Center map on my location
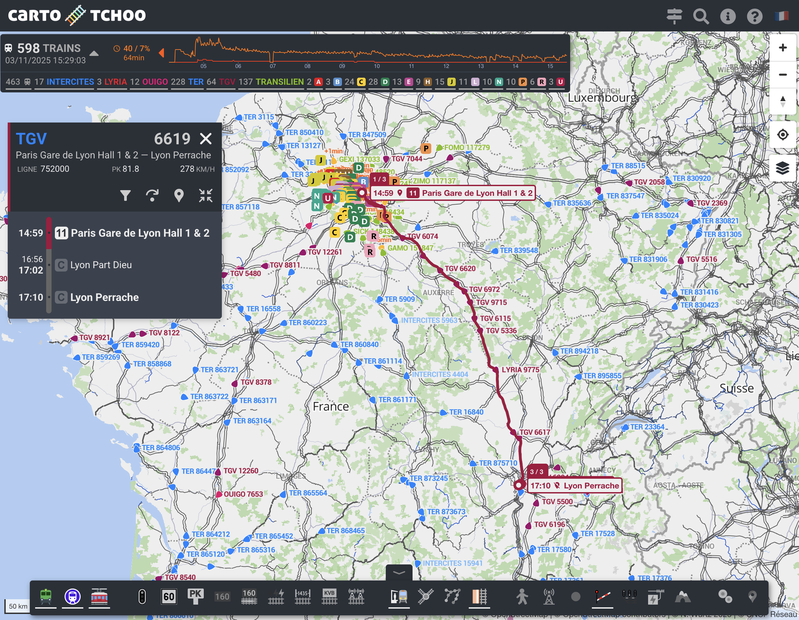Viewport: 799px width, 620px height. pyautogui.click(x=782, y=135)
